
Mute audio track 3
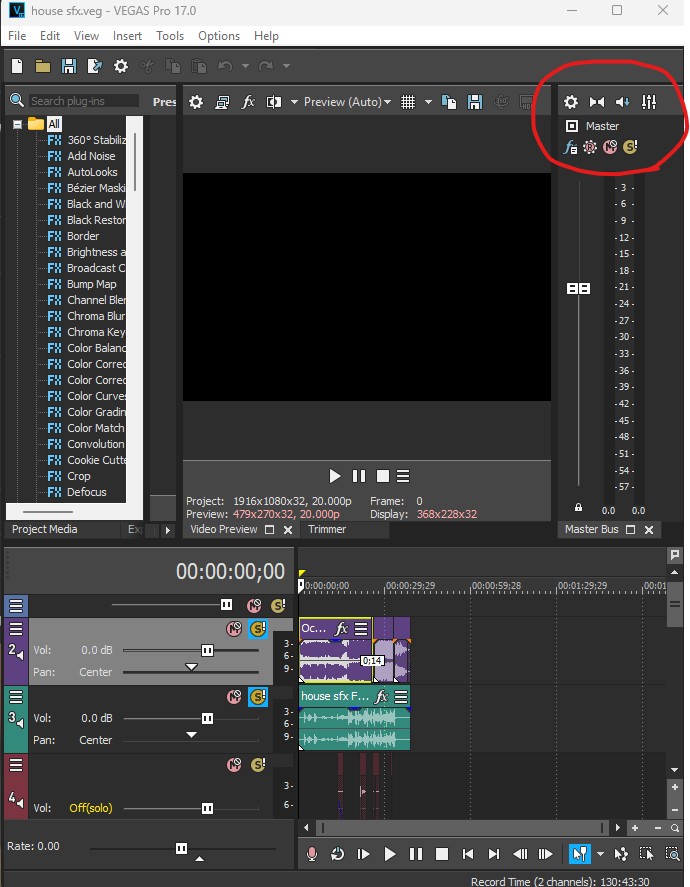pos(234,697)
